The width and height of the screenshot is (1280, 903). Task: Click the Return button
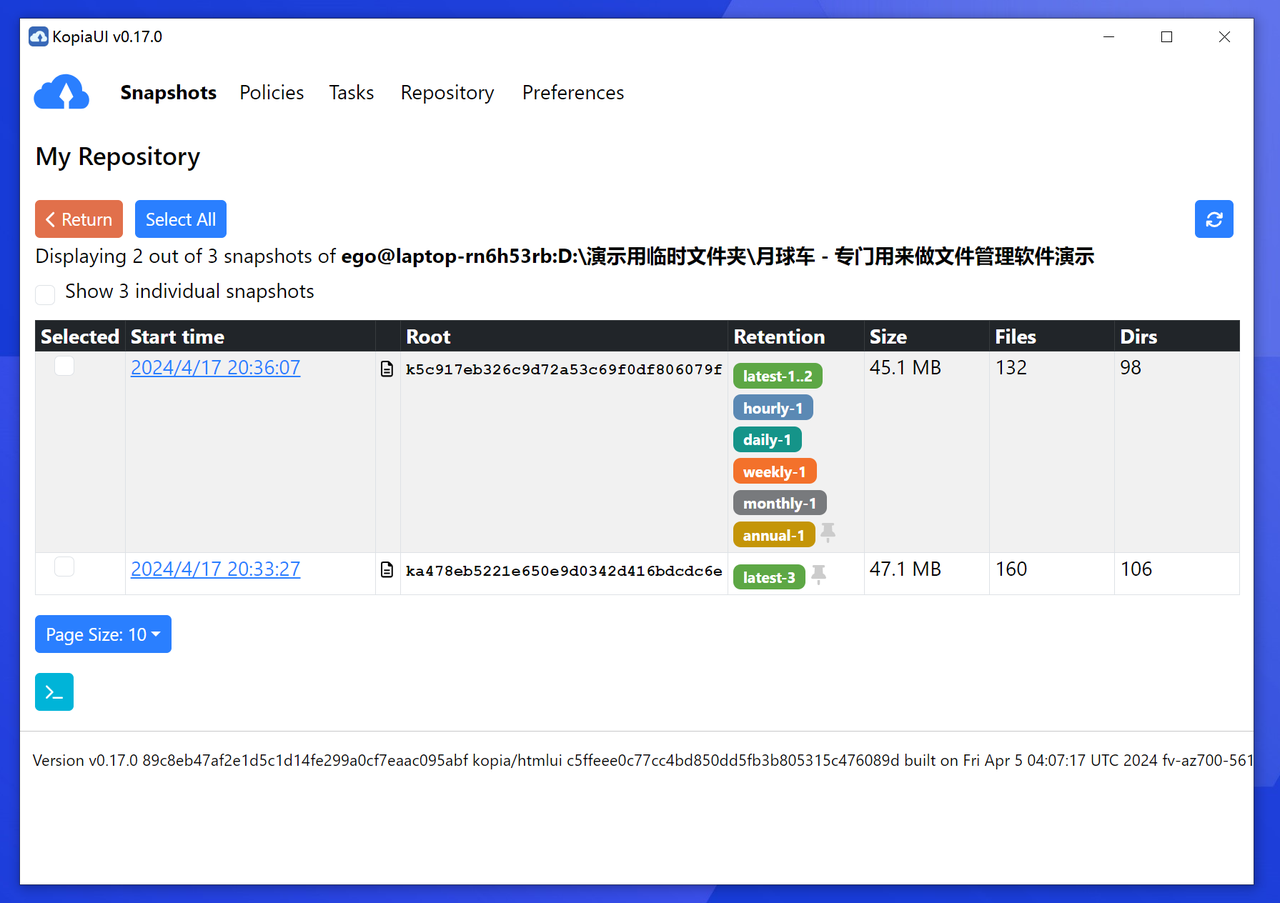(78, 218)
